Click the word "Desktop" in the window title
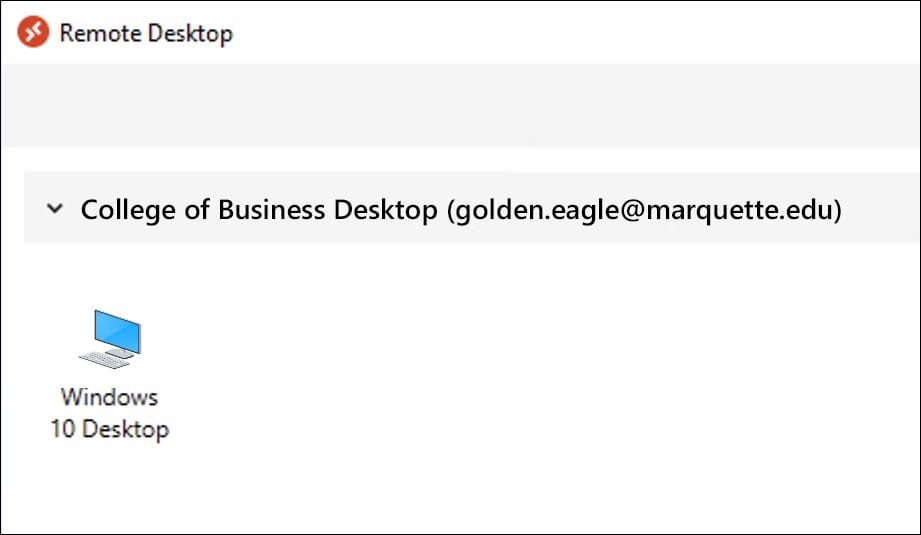The height and width of the screenshot is (535, 921). coord(190,33)
